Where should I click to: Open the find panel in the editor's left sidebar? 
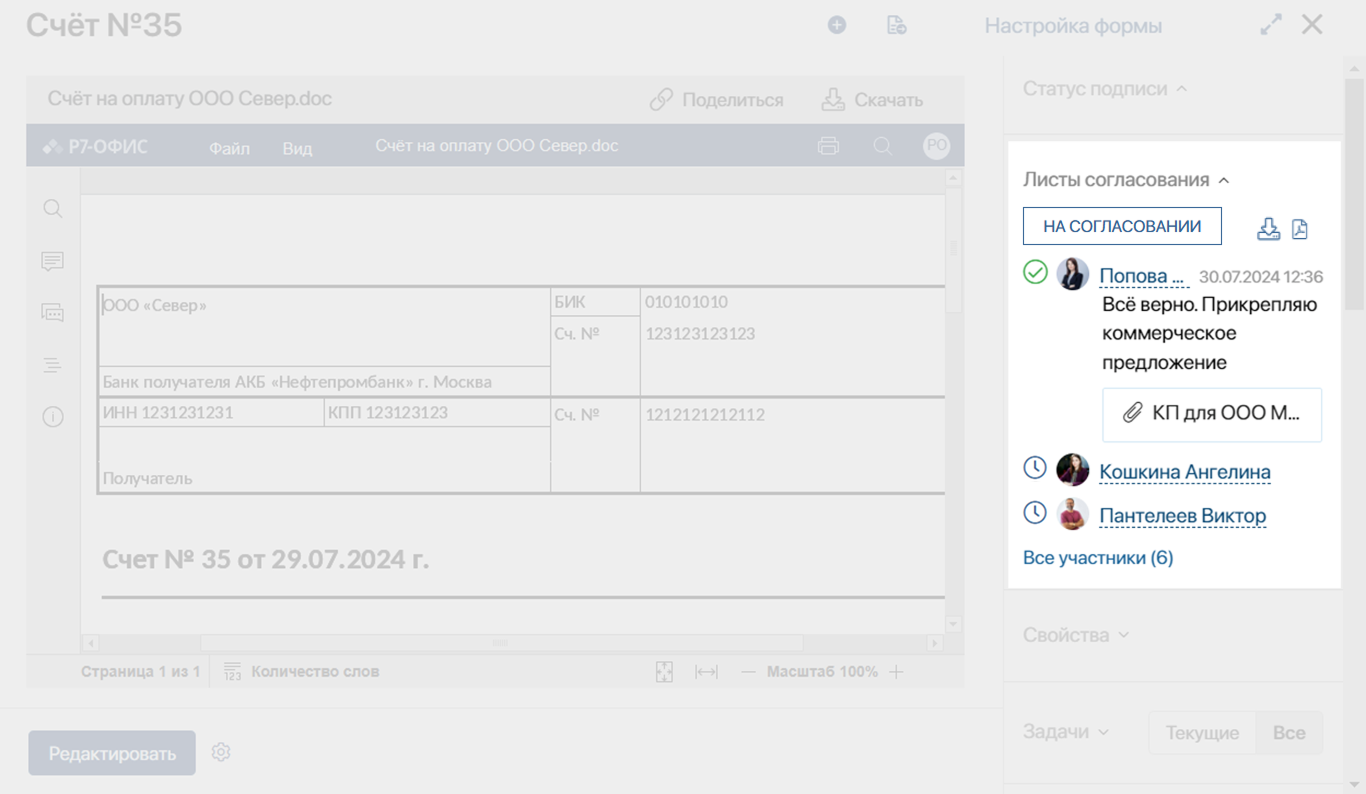coord(53,209)
